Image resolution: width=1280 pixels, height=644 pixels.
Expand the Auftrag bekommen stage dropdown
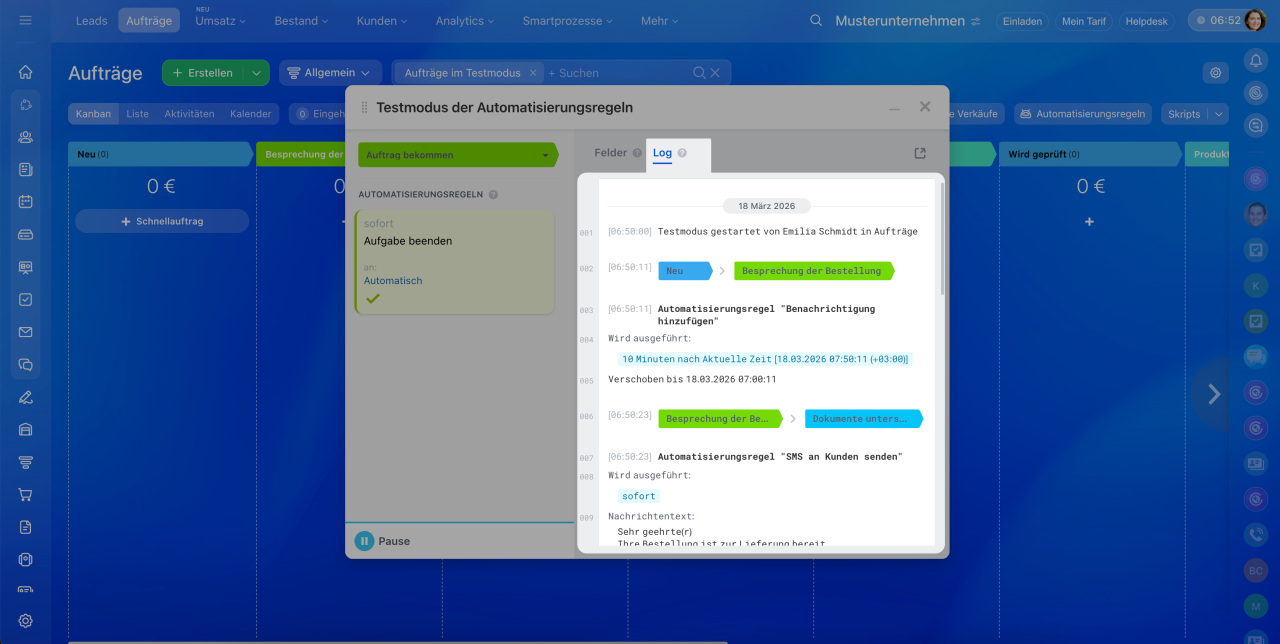[545, 155]
